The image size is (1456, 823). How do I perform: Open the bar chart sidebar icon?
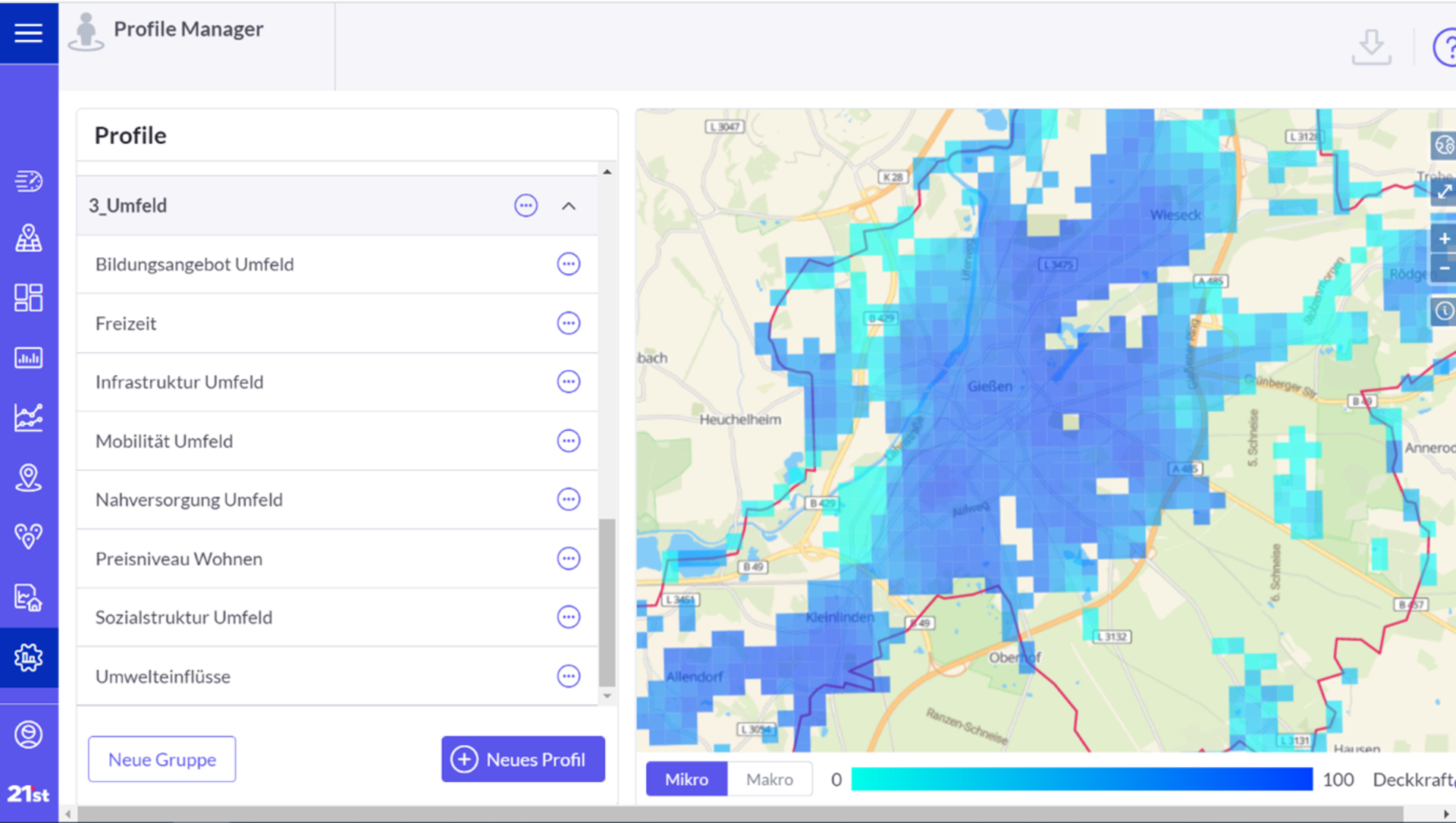28,357
